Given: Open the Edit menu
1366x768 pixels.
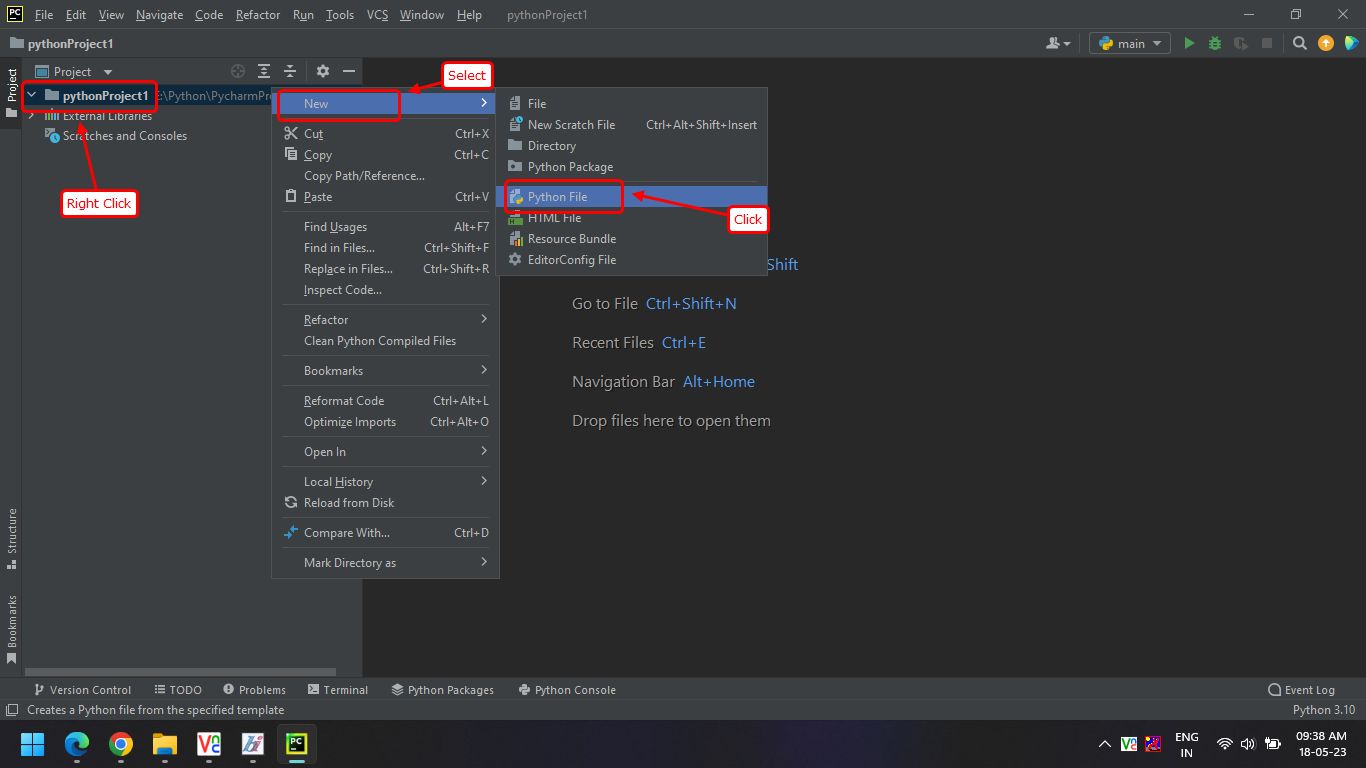Looking at the screenshot, I should coord(76,15).
